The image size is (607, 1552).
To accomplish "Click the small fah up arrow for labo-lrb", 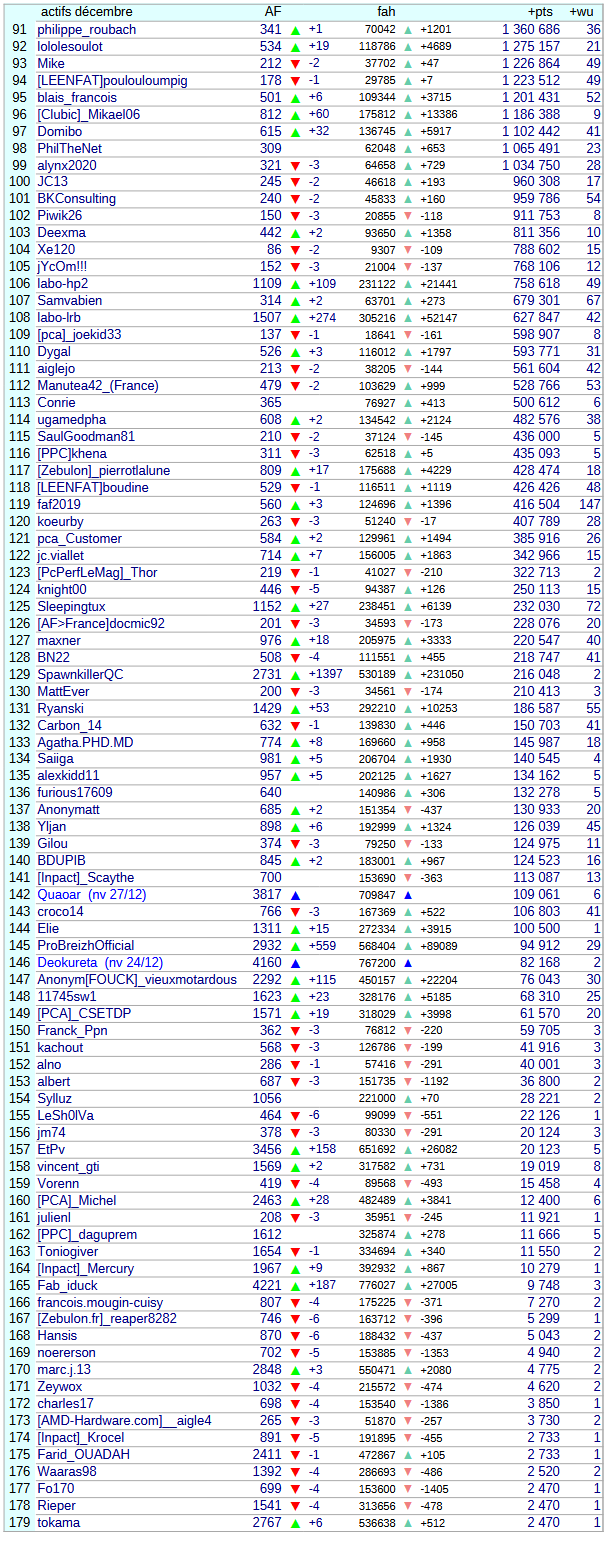I will point(407,318).
